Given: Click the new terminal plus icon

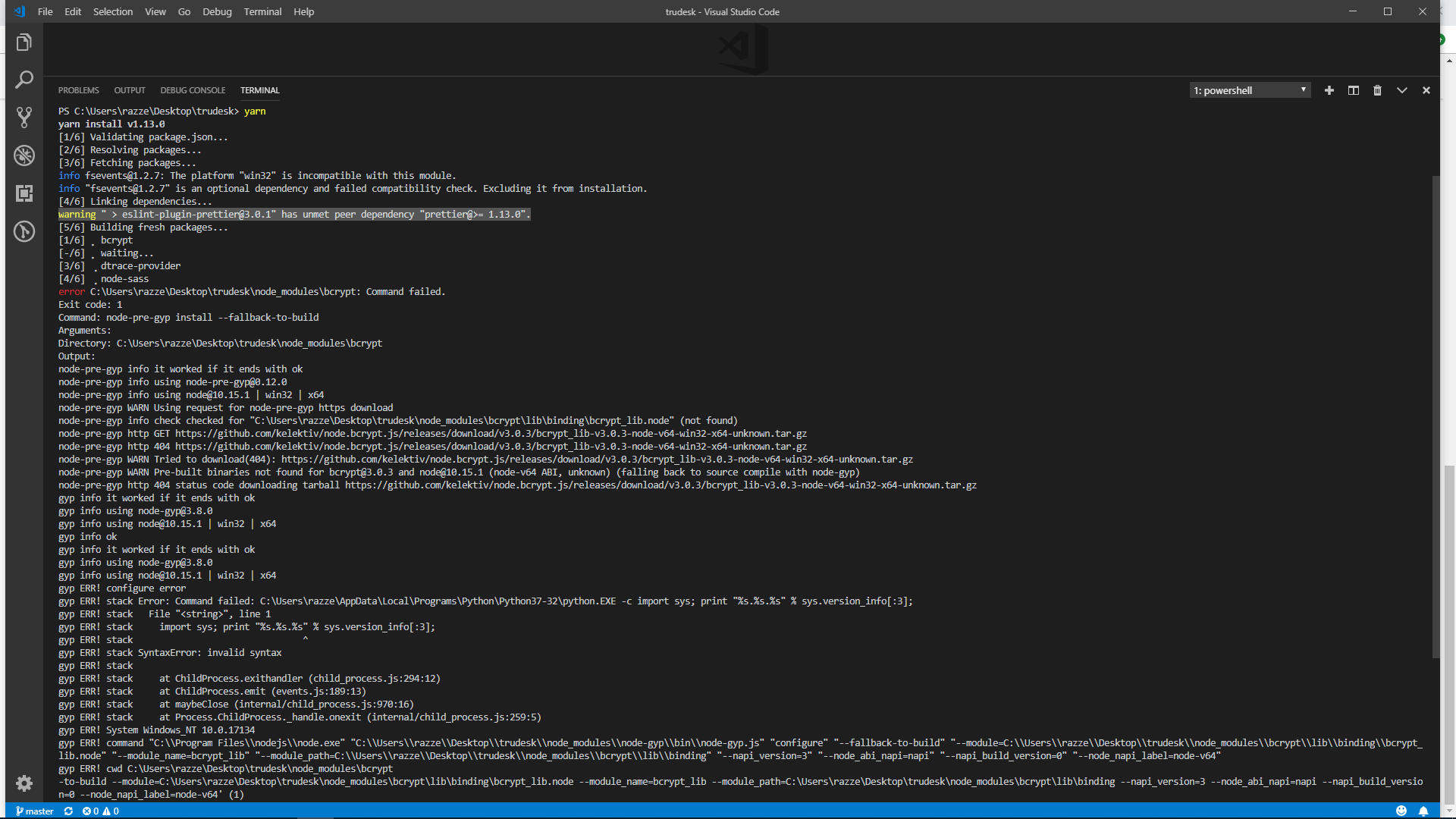Looking at the screenshot, I should pyautogui.click(x=1329, y=90).
